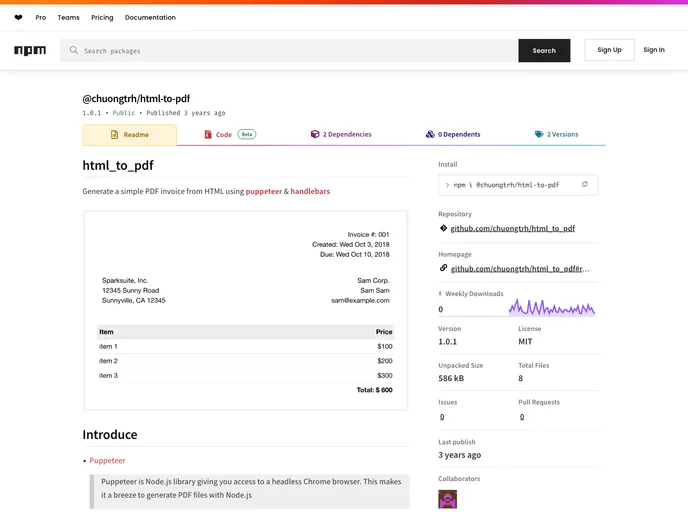Switch to the Readme tab
The height and width of the screenshot is (512, 688).
[x=129, y=135]
